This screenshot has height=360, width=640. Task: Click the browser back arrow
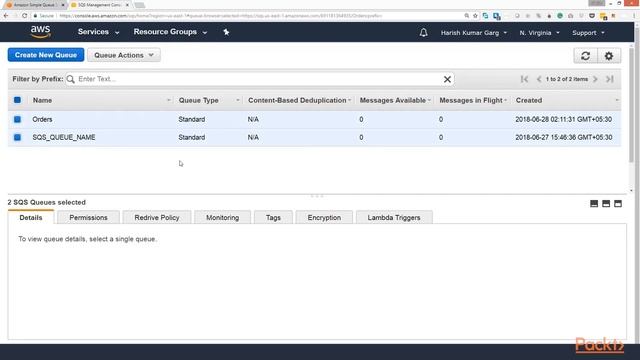6,16
